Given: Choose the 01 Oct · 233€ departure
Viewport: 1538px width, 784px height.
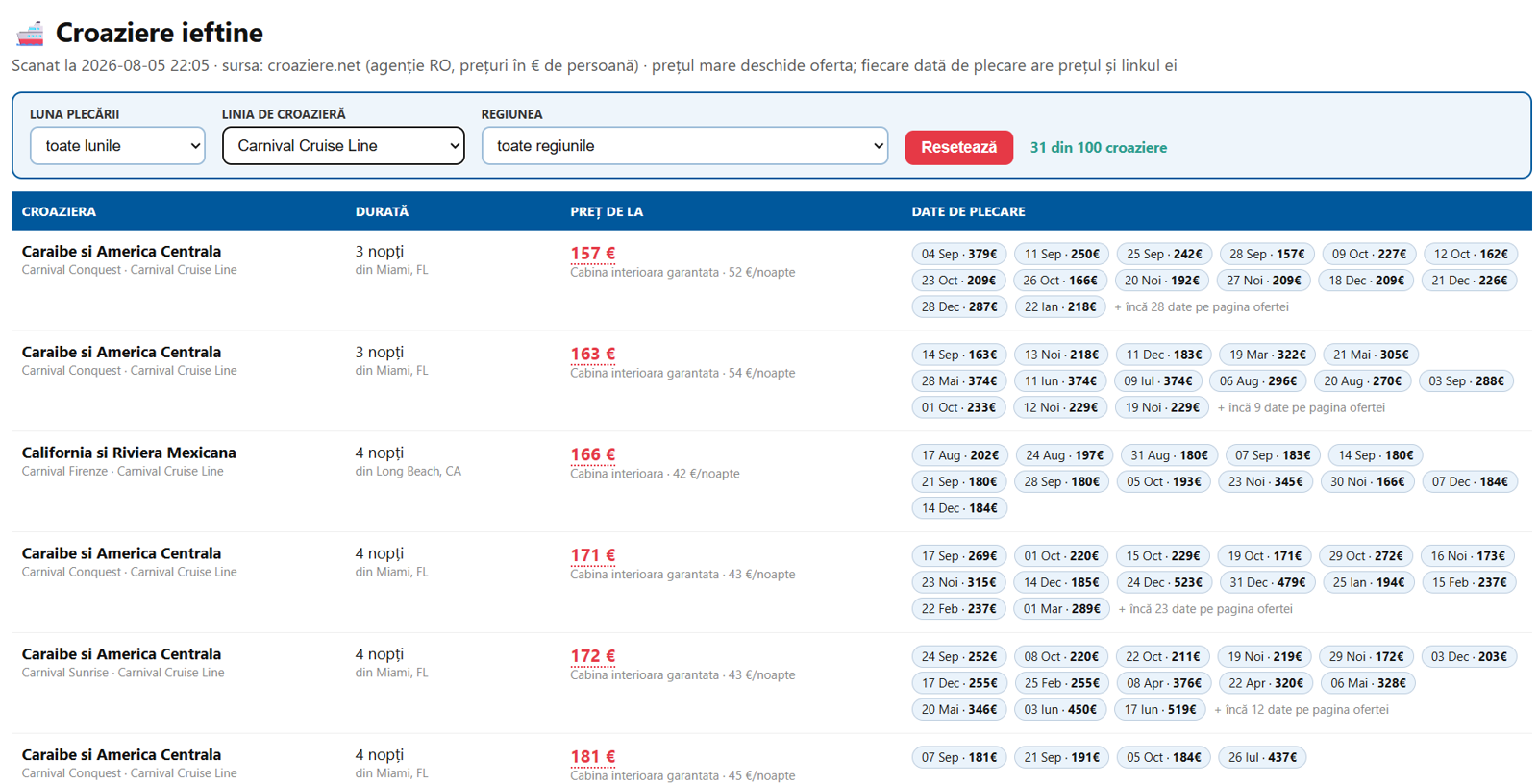Looking at the screenshot, I should [958, 408].
